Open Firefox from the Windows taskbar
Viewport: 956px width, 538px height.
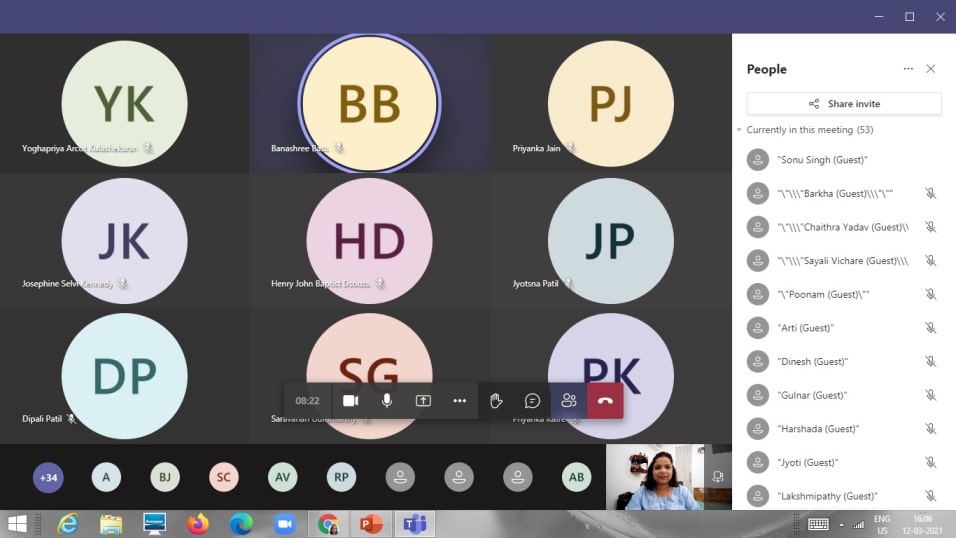[x=197, y=523]
